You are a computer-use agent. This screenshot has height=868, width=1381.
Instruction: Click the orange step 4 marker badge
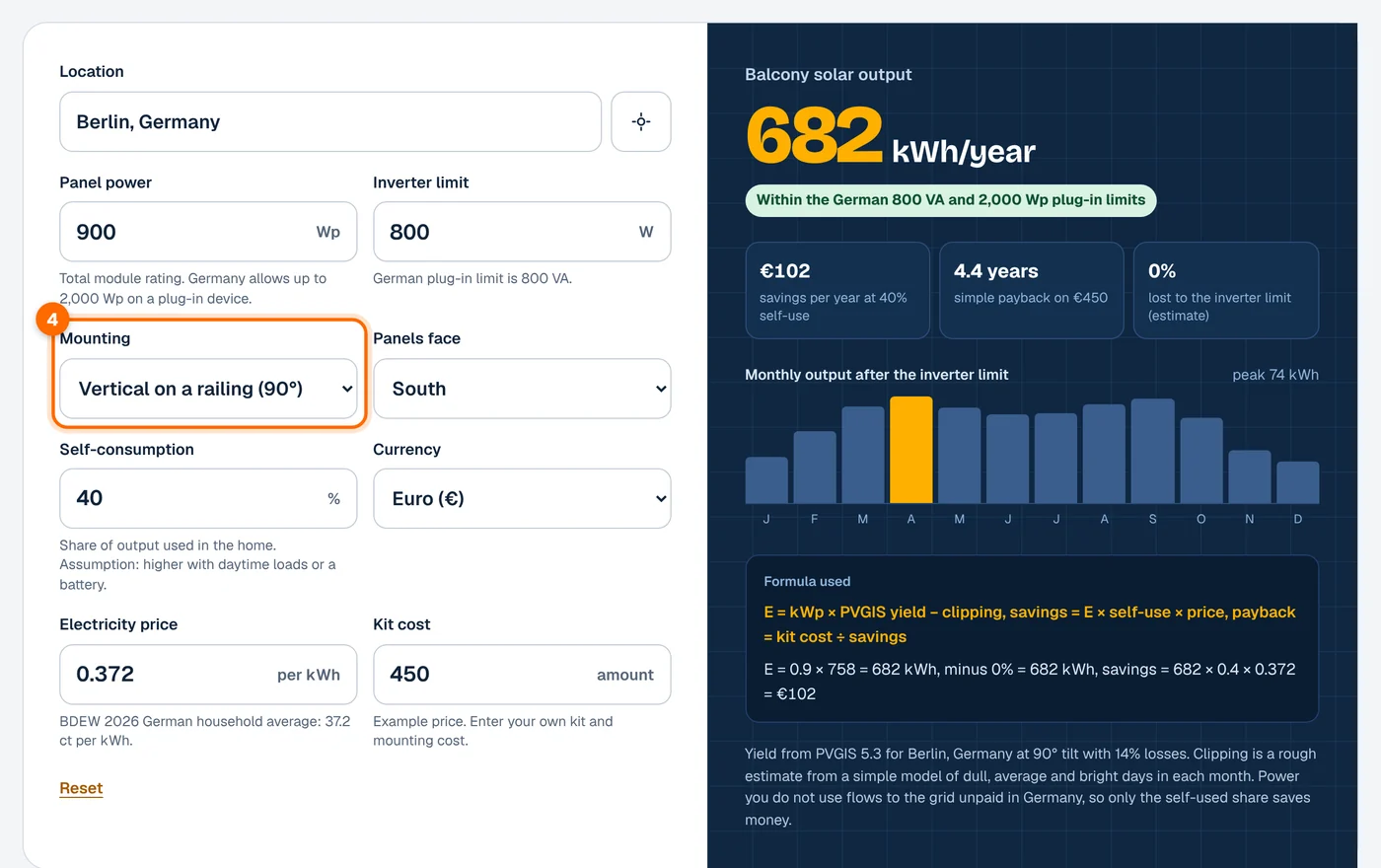coord(52,320)
